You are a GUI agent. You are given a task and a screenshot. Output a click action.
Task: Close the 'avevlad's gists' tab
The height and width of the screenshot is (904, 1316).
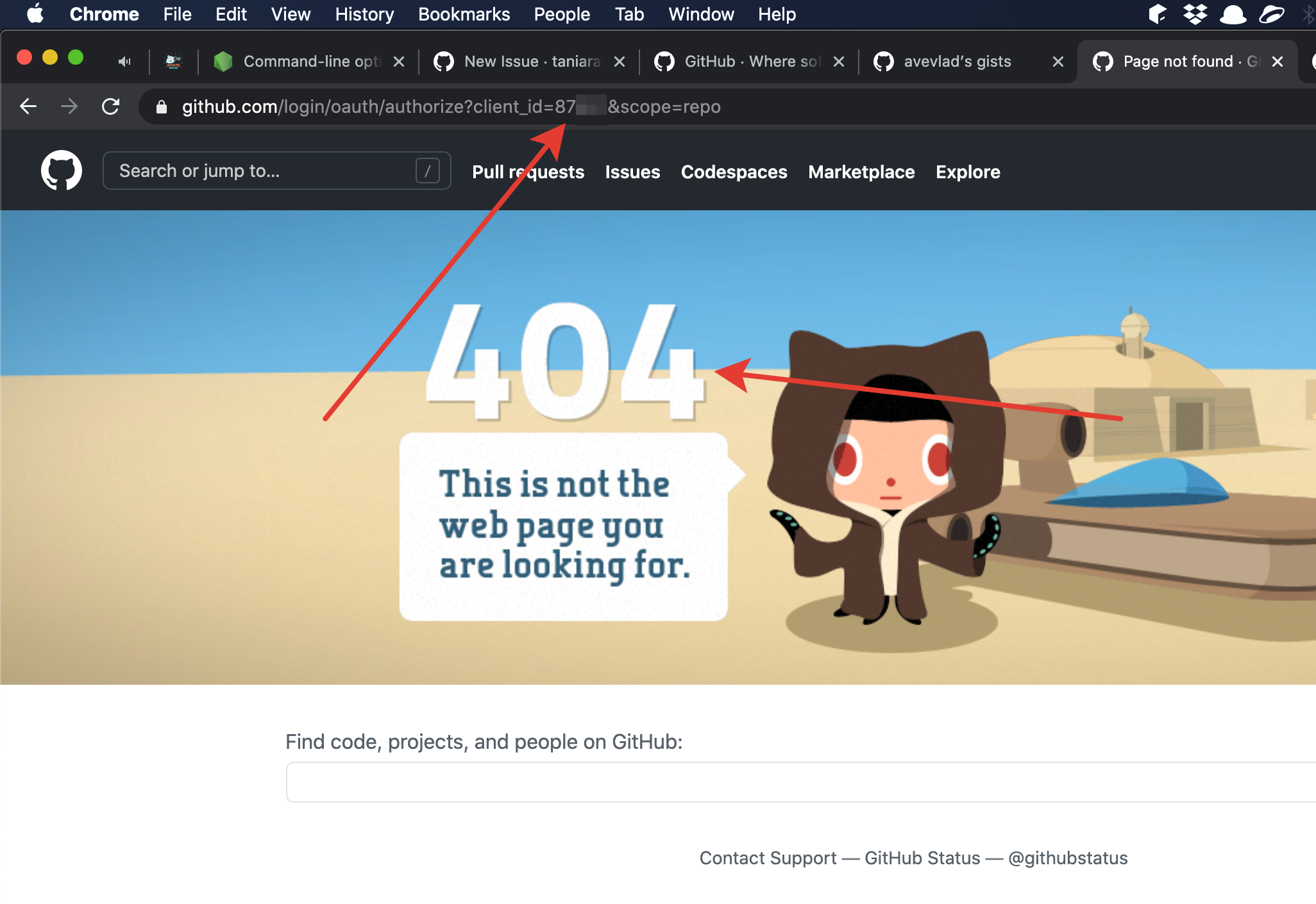pos(1058,62)
